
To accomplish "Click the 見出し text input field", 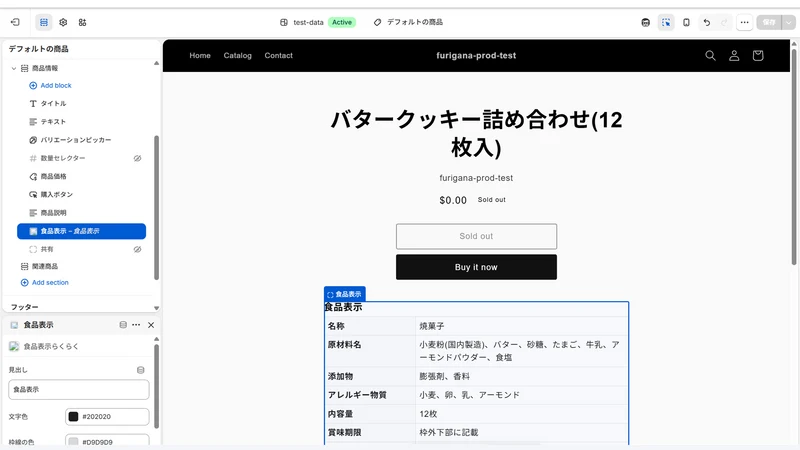I will click(x=79, y=390).
